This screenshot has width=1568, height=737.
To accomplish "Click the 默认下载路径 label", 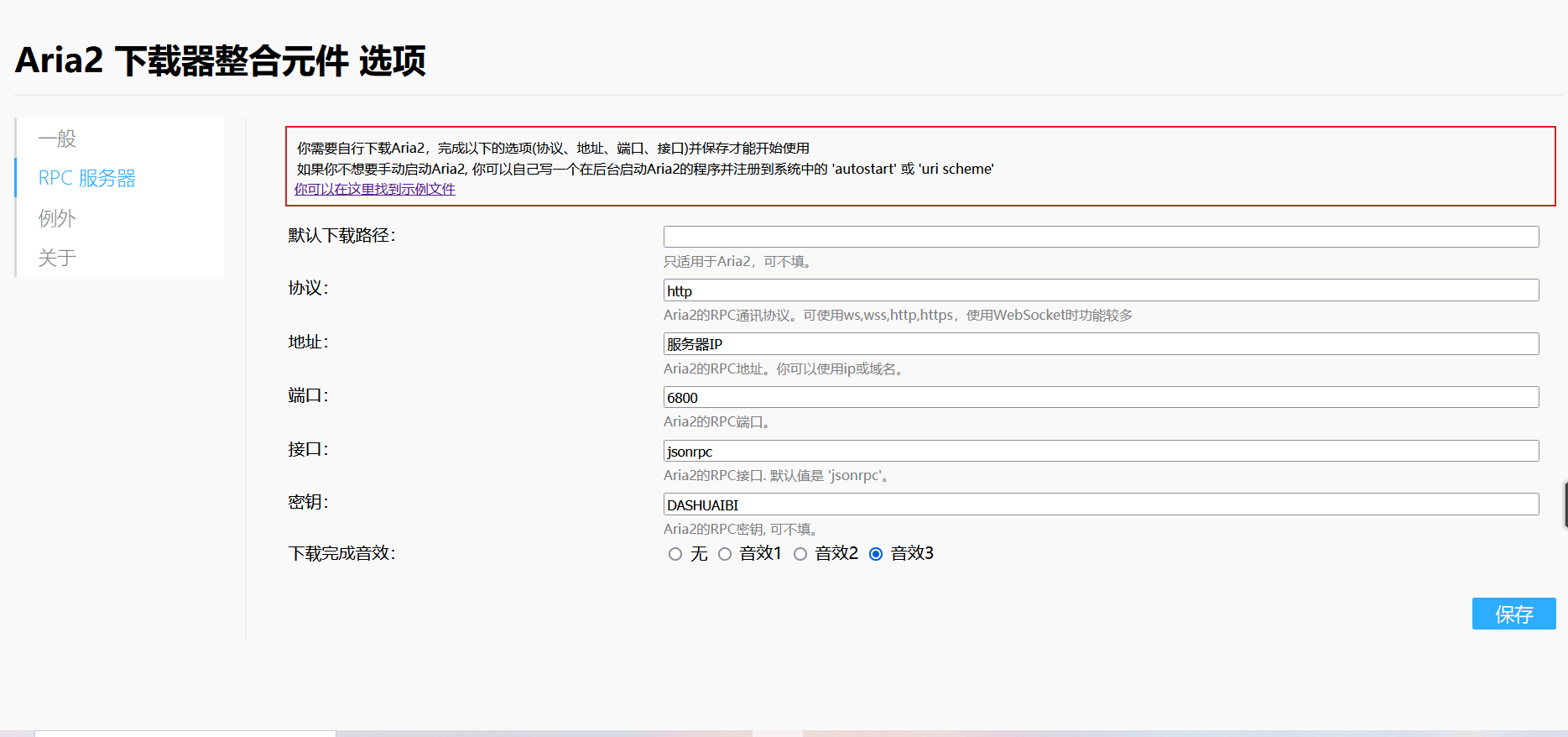I will click(341, 236).
